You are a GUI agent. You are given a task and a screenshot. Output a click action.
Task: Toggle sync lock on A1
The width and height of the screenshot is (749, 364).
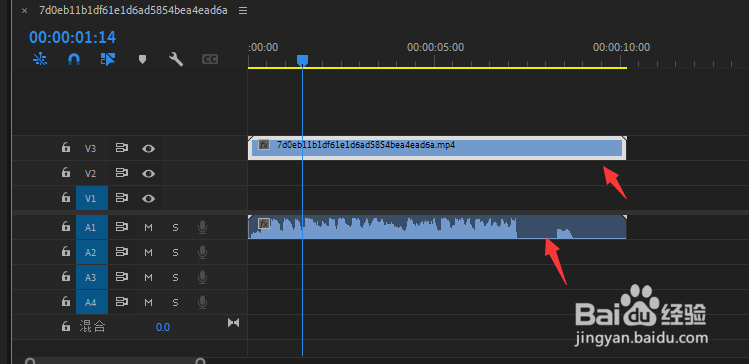coord(122,227)
